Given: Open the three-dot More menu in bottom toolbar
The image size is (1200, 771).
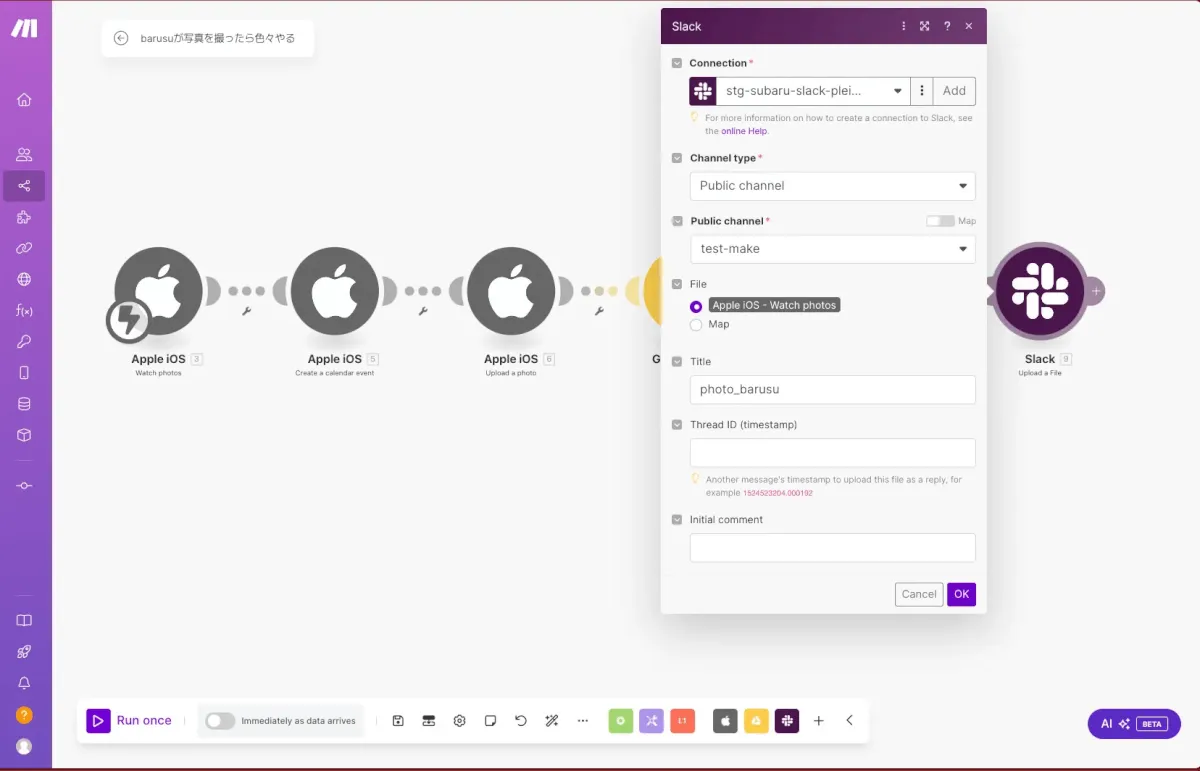Looking at the screenshot, I should point(583,721).
